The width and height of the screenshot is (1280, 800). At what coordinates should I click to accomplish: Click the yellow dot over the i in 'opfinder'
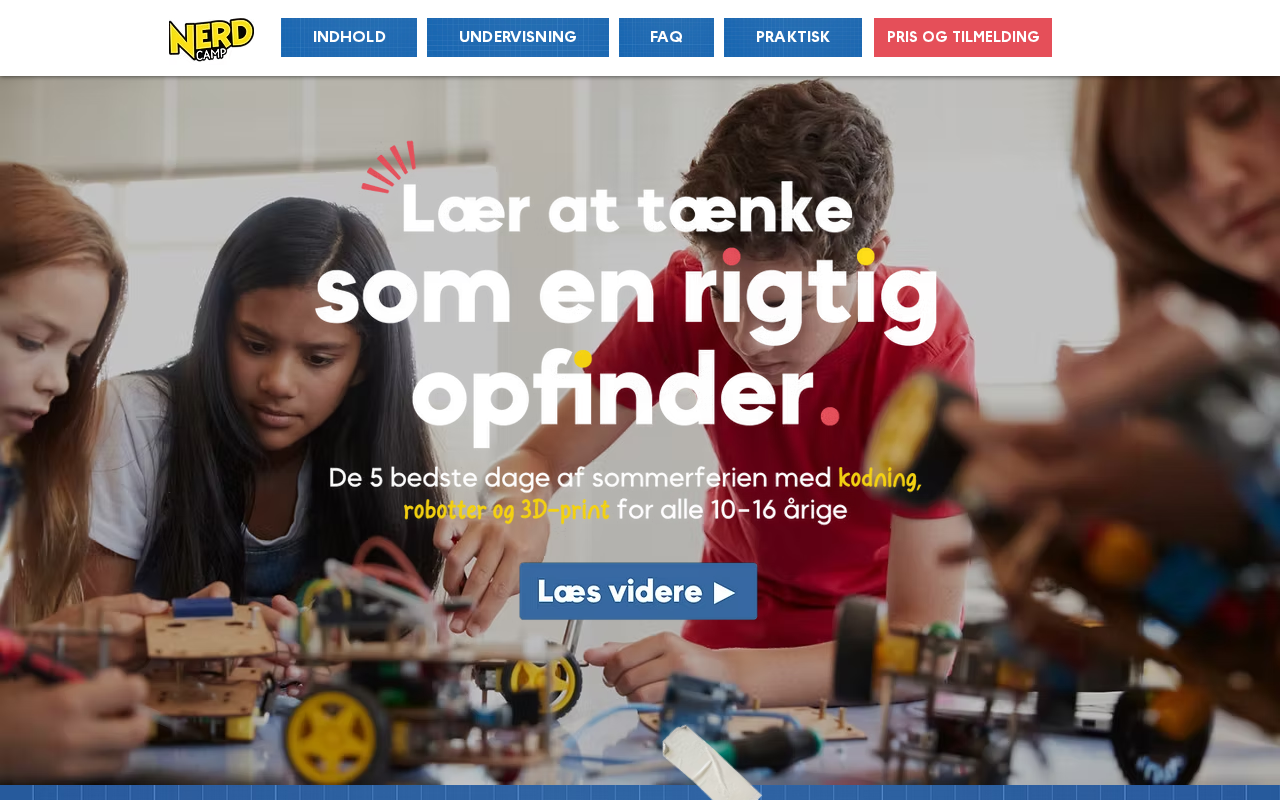pos(583,359)
